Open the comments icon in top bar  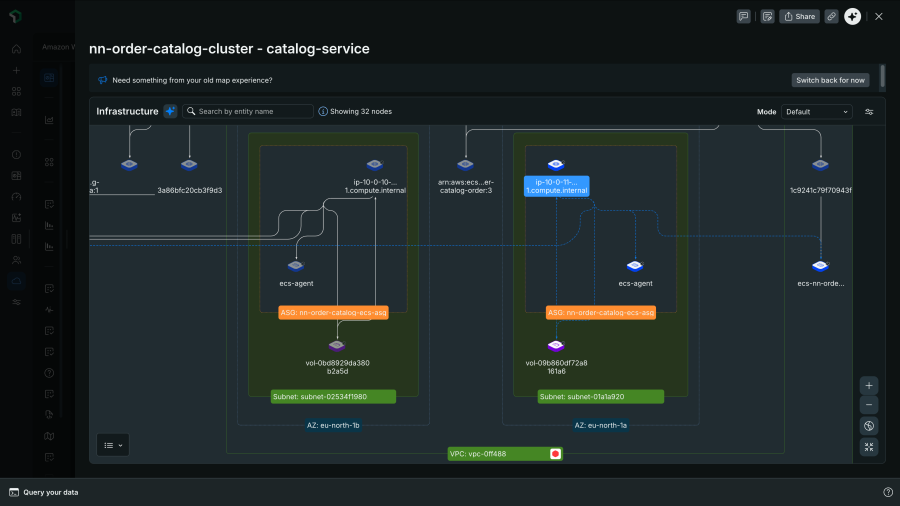743,17
